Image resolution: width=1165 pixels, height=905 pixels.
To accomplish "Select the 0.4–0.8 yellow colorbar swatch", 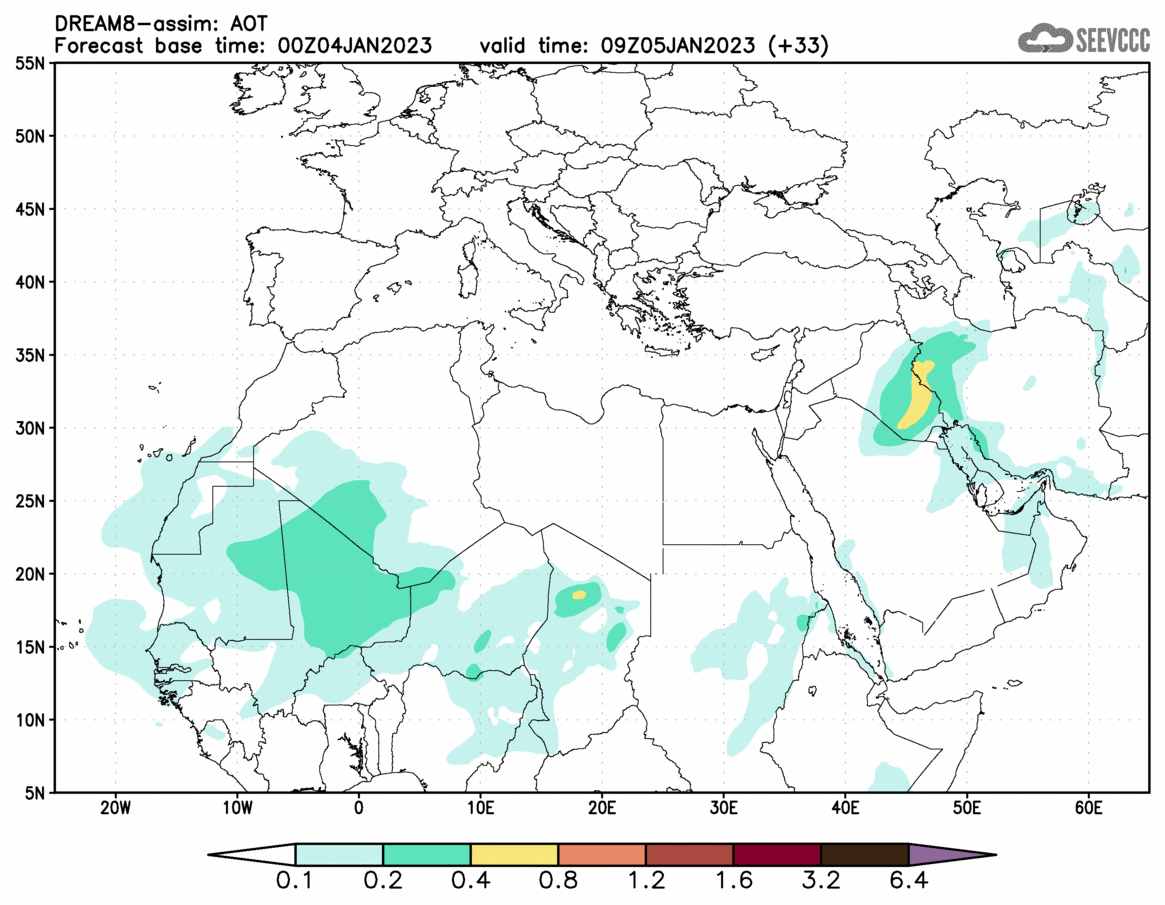I will pos(514,854).
